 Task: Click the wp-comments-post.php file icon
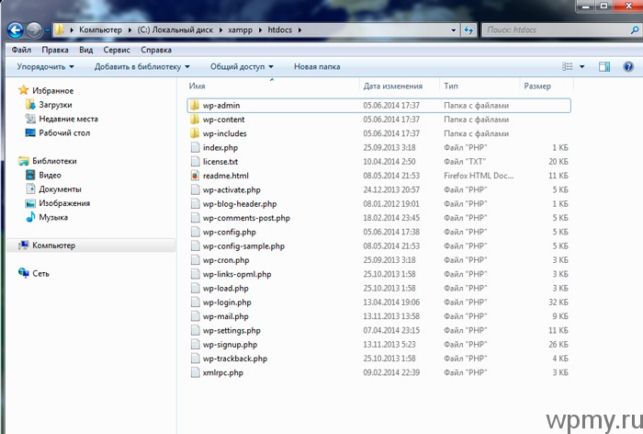coord(195,218)
